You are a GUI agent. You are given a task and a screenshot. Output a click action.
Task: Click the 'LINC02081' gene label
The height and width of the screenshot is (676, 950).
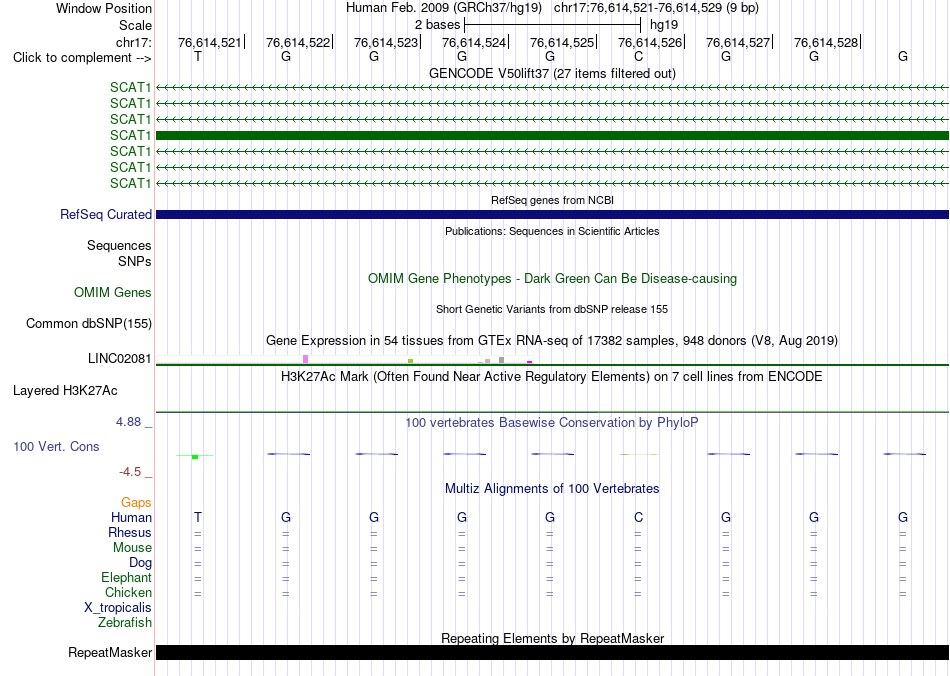tap(119, 359)
